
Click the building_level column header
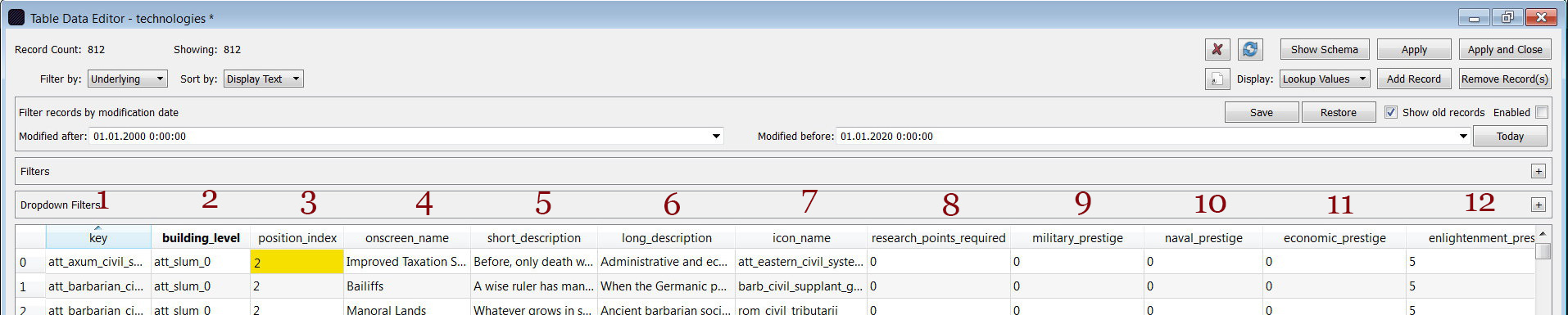201,237
